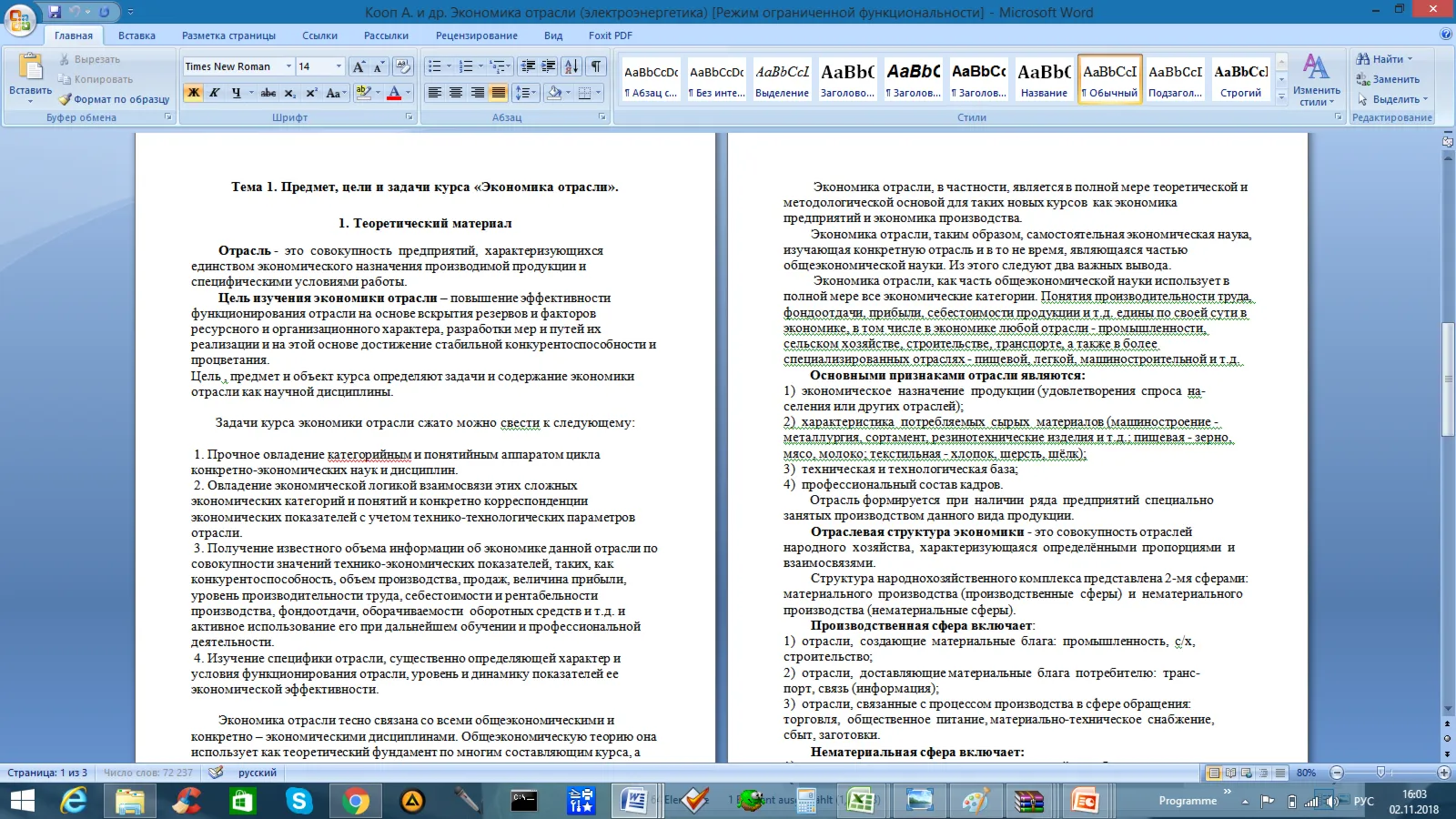Viewport: 1456px width, 819px height.
Task: Center-align text with the center alignment icon
Action: 456,93
